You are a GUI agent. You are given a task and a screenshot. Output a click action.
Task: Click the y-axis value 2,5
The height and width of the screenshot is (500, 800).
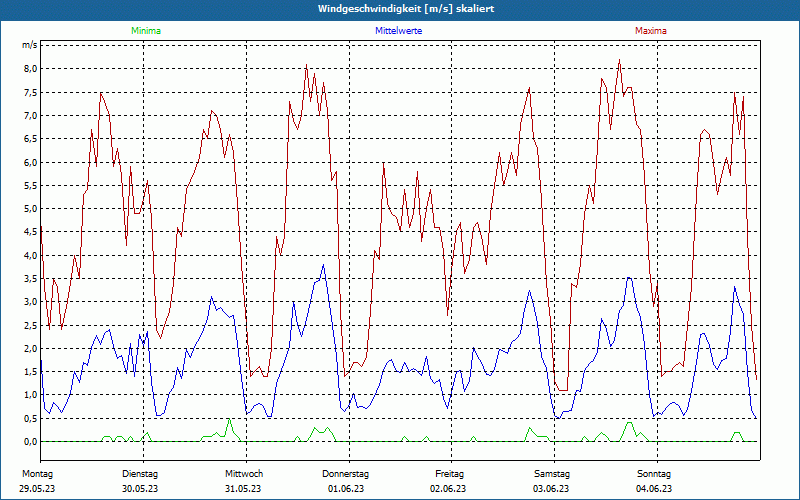pos(30,326)
